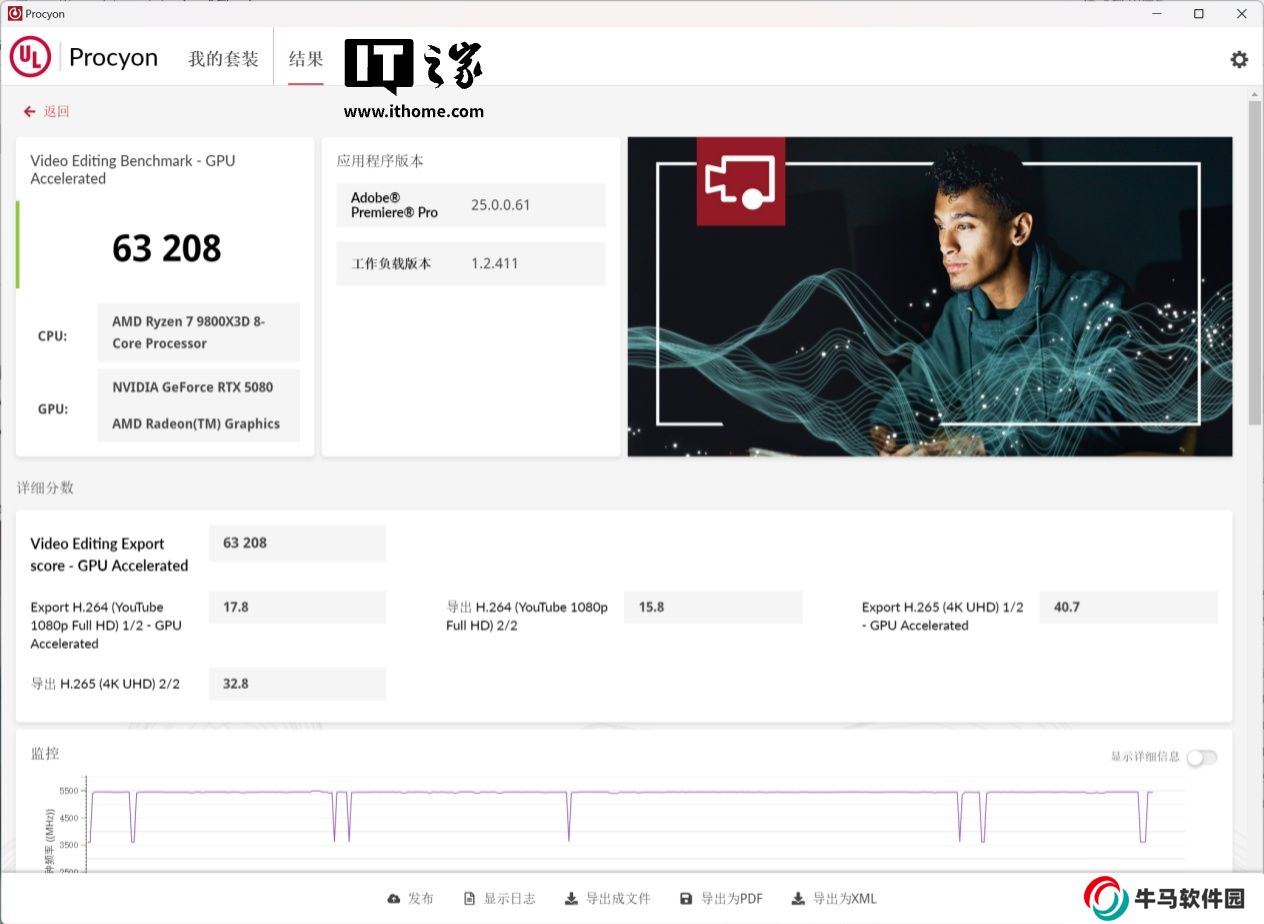This screenshot has height=924, width=1264.
Task: Click the export as PDF save icon
Action: coord(686,899)
